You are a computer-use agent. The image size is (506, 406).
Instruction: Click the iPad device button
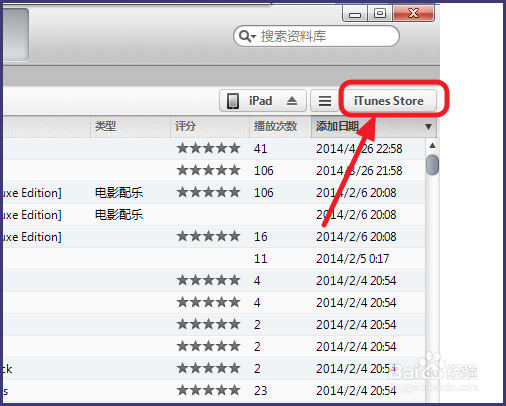(263, 101)
